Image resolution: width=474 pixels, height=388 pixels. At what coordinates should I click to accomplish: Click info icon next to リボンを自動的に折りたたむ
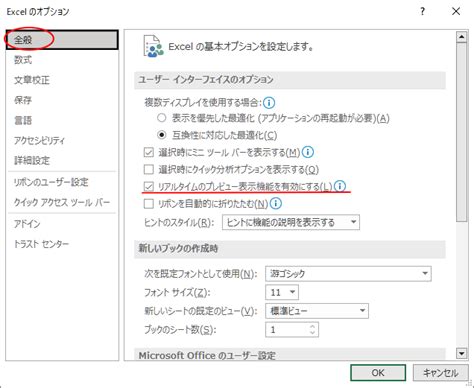click(x=276, y=203)
